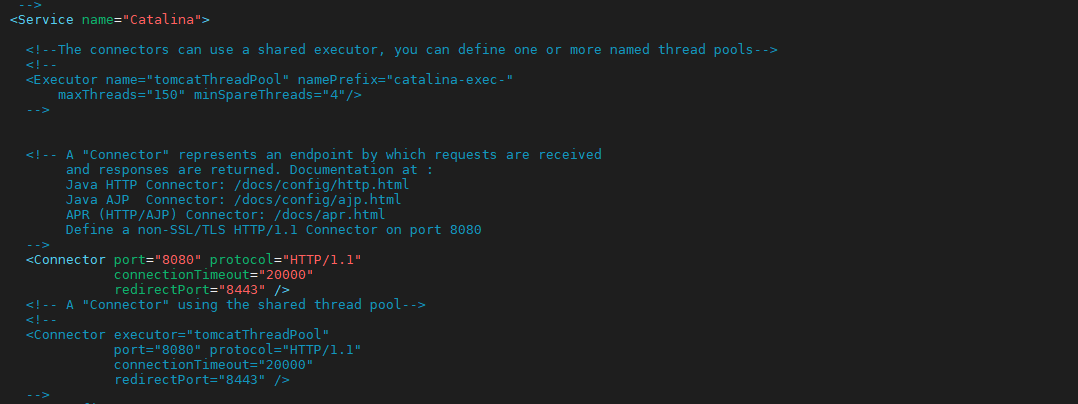Click the maxThreads "150" value

click(x=166, y=95)
